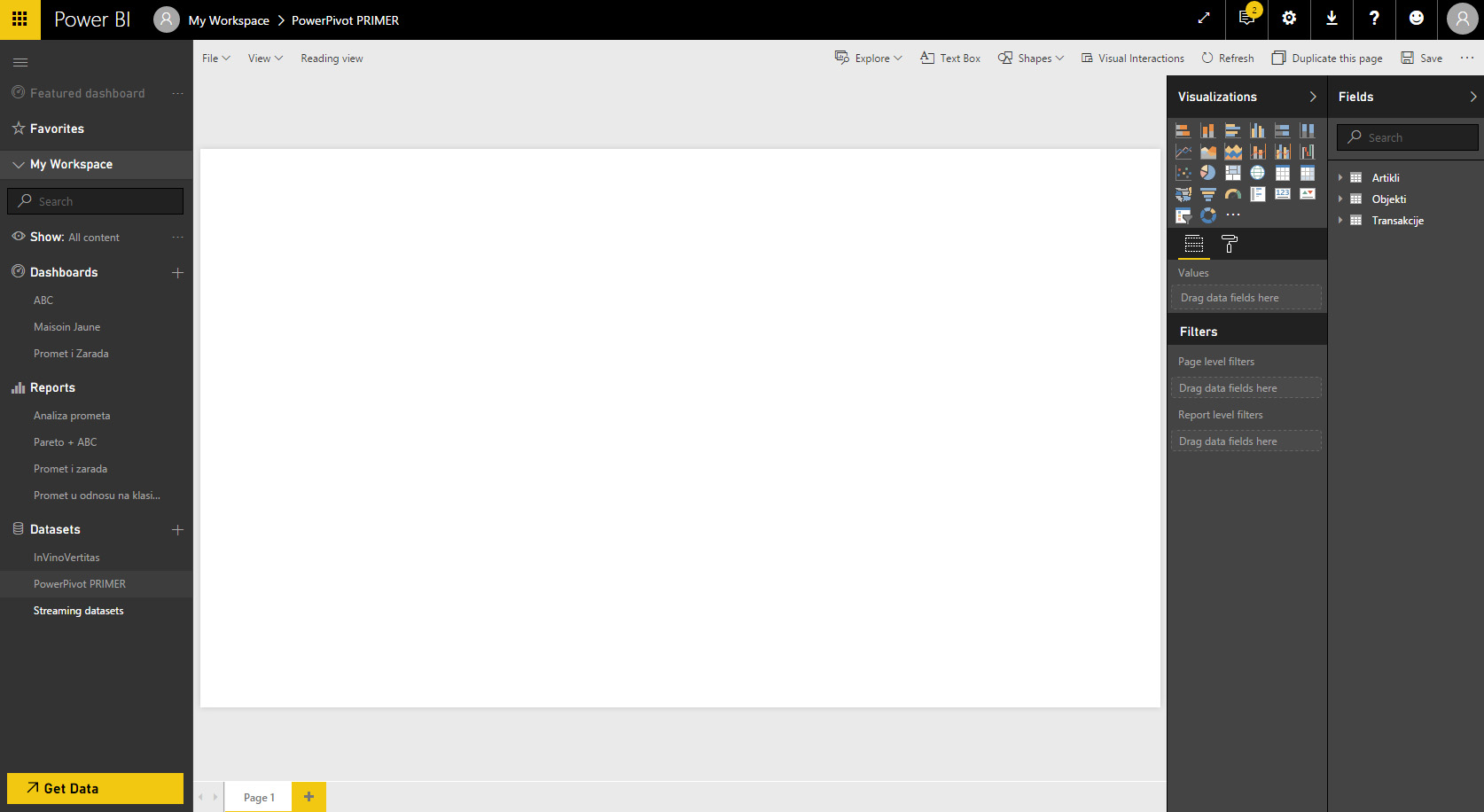Open the Shapes dropdown menu
This screenshot has height=812, width=1484.
[x=1031, y=59]
